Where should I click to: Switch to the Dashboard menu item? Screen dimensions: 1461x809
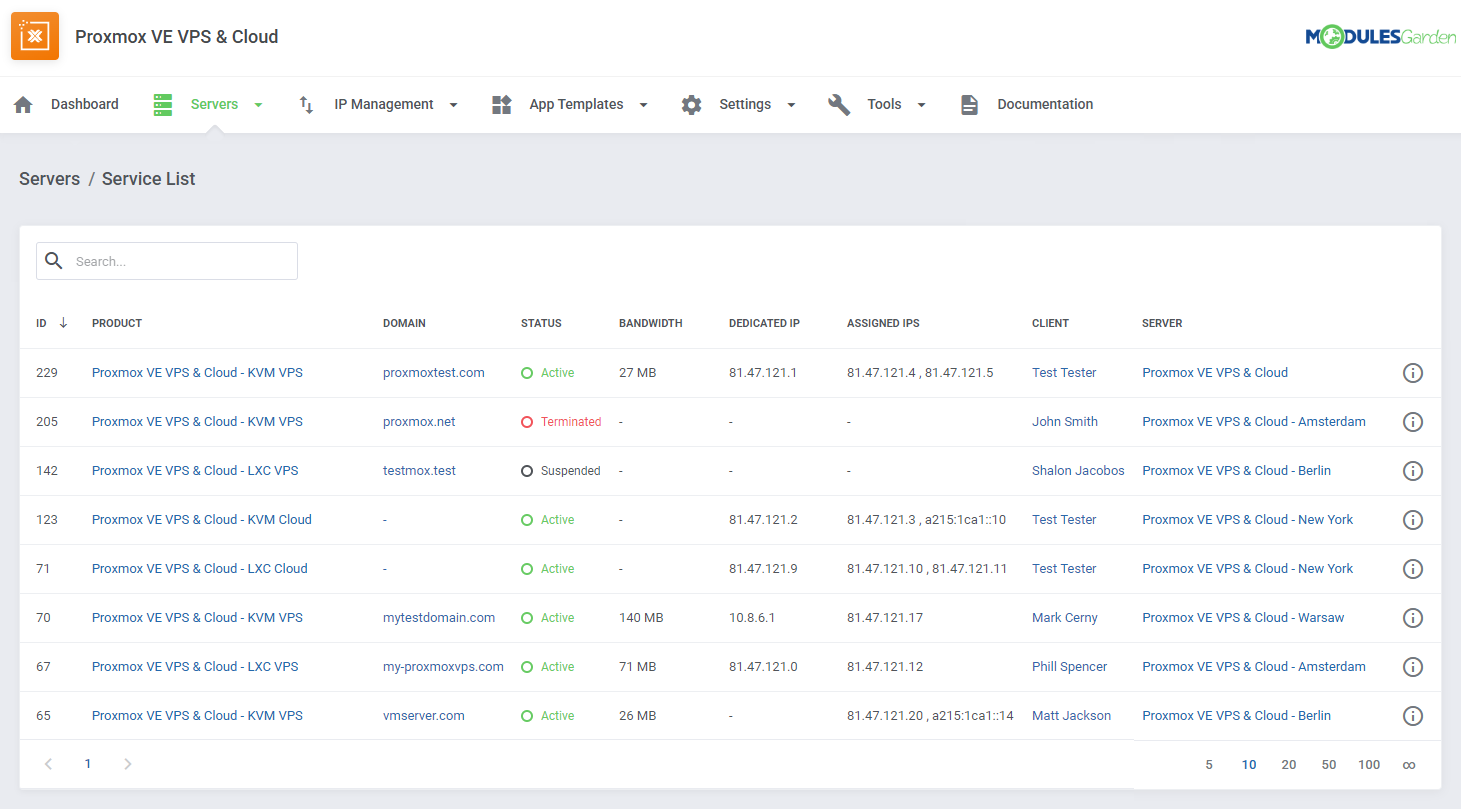point(85,103)
